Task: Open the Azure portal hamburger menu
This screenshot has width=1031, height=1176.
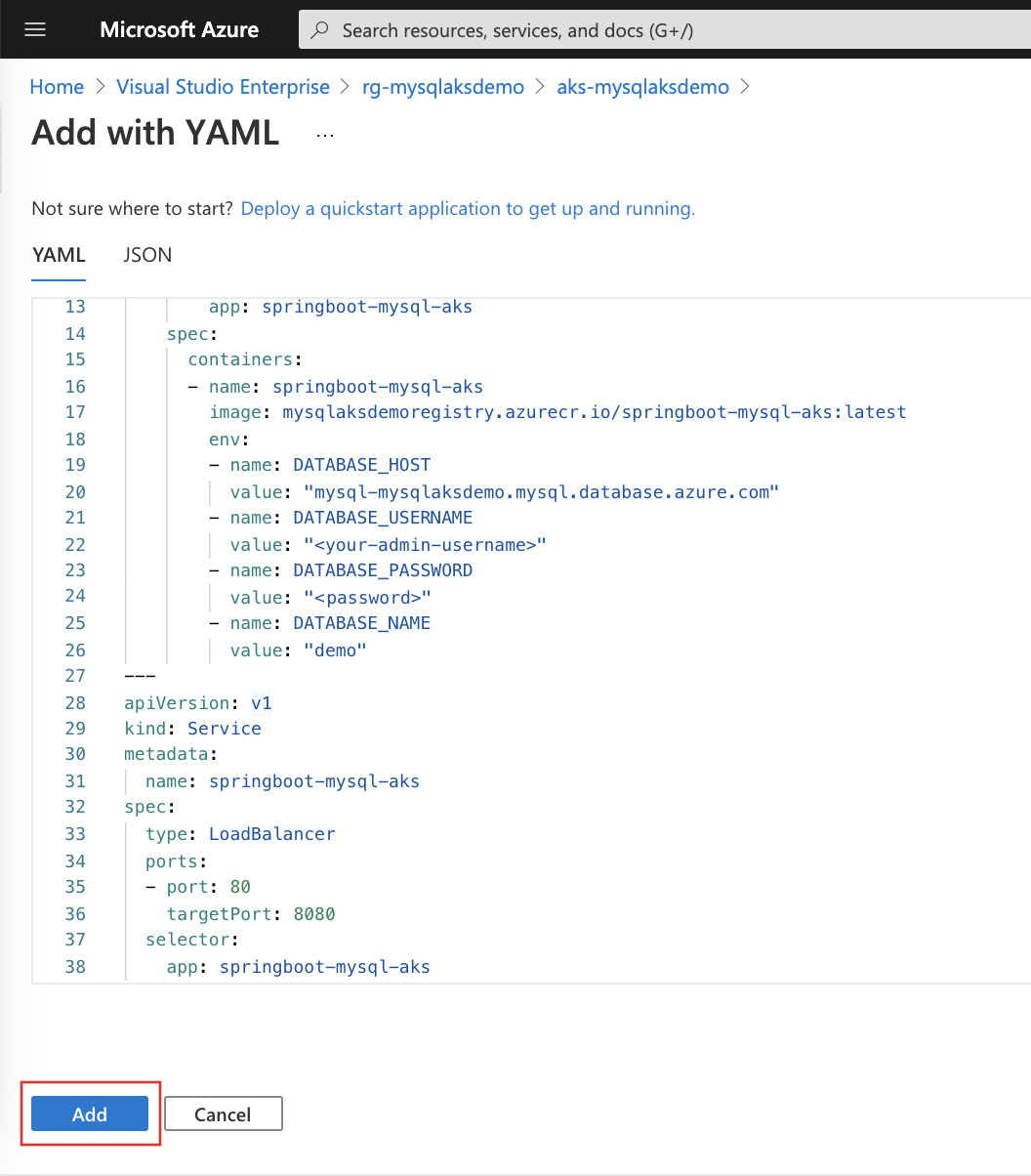Action: [x=35, y=28]
